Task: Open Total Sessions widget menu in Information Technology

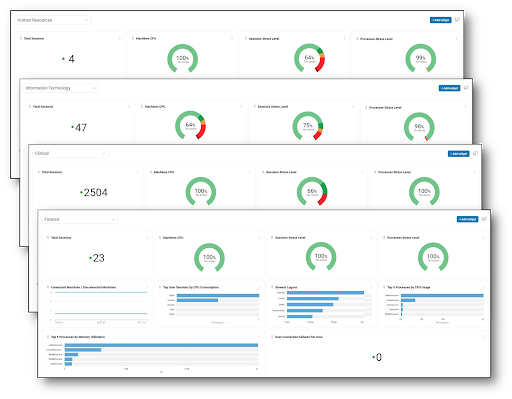Action: click(129, 107)
